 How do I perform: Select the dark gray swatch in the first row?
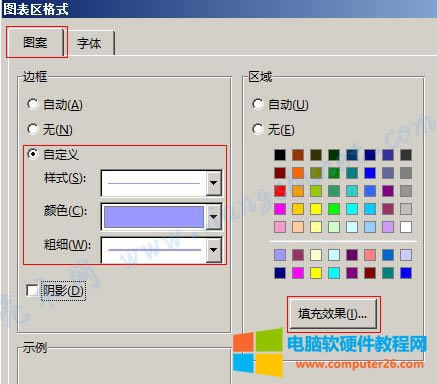pos(406,155)
